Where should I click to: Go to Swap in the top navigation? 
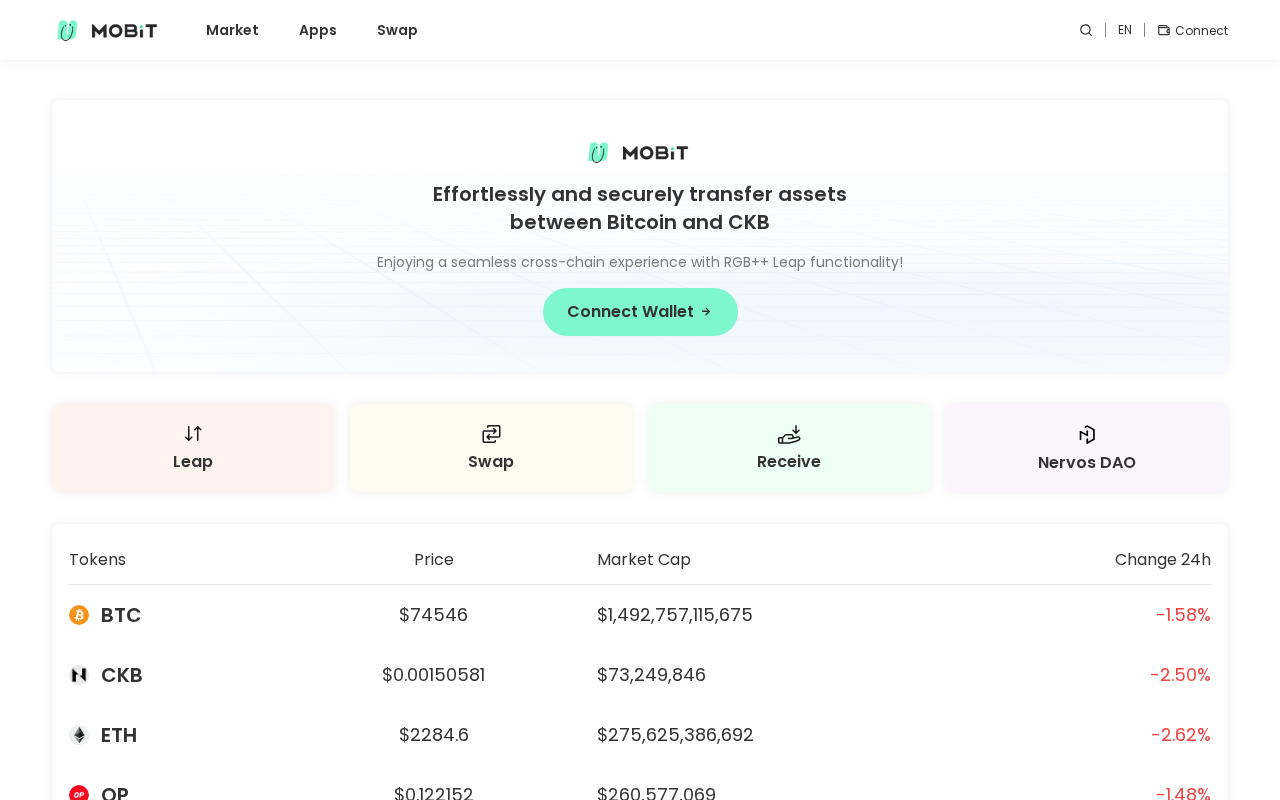click(397, 30)
